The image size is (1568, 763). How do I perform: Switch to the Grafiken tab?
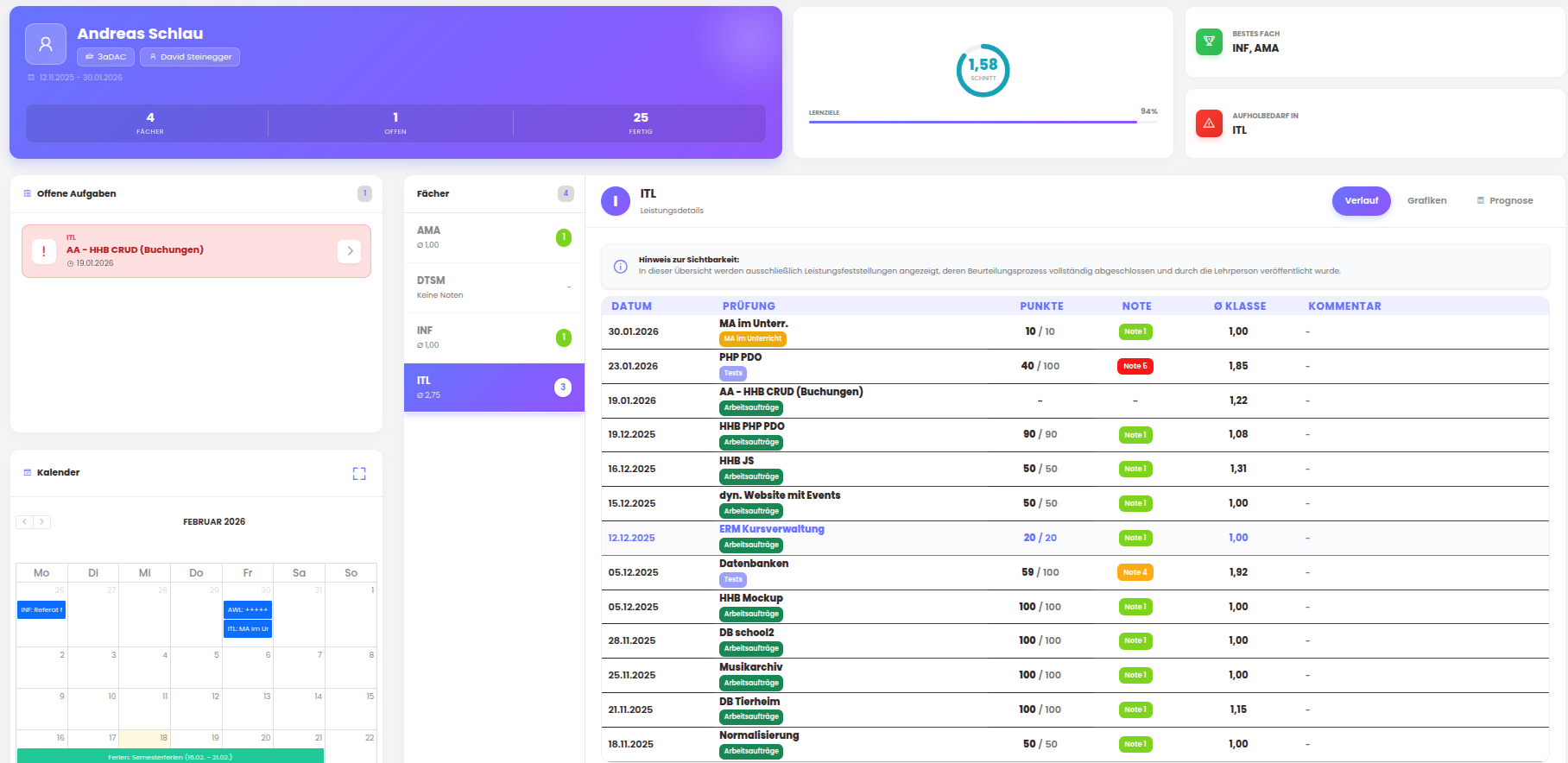tap(1426, 201)
